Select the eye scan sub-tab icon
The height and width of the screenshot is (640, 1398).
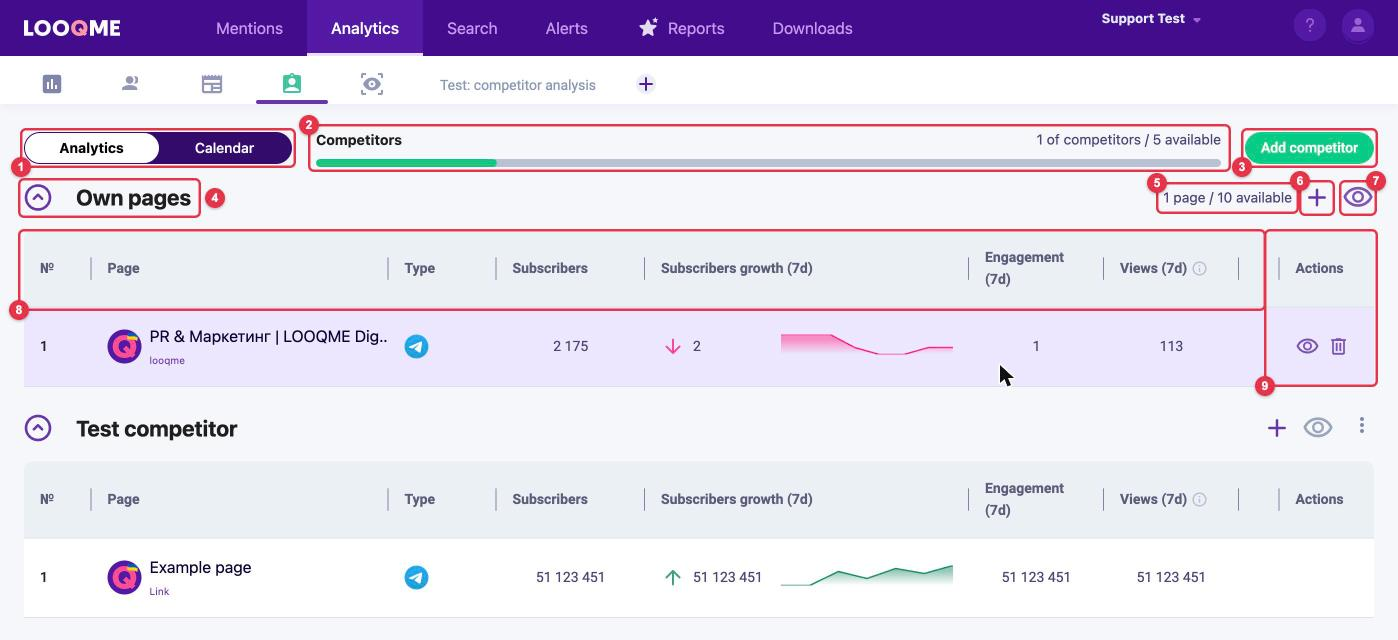[x=372, y=84]
